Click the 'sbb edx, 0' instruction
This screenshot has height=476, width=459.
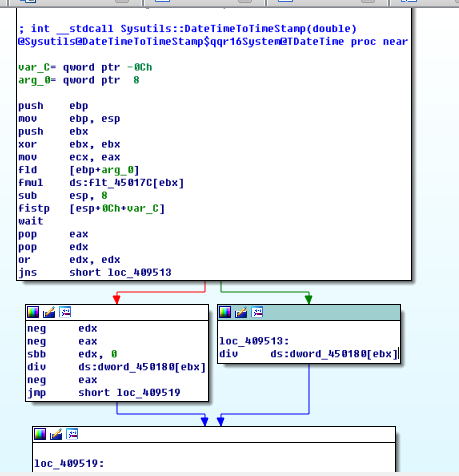[x=72, y=354]
